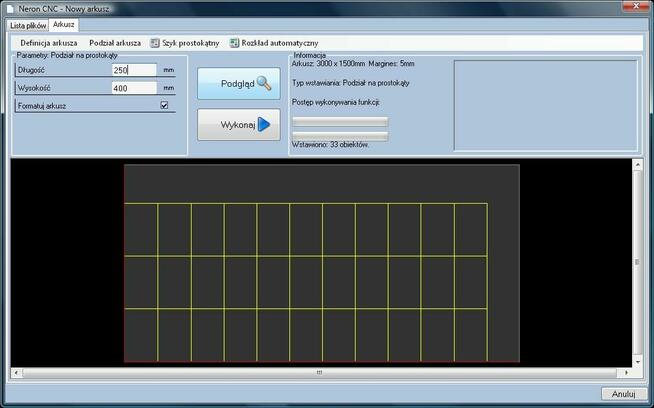Click the Podgląd magnifier icon
The height and width of the screenshot is (408, 654).
[264, 83]
